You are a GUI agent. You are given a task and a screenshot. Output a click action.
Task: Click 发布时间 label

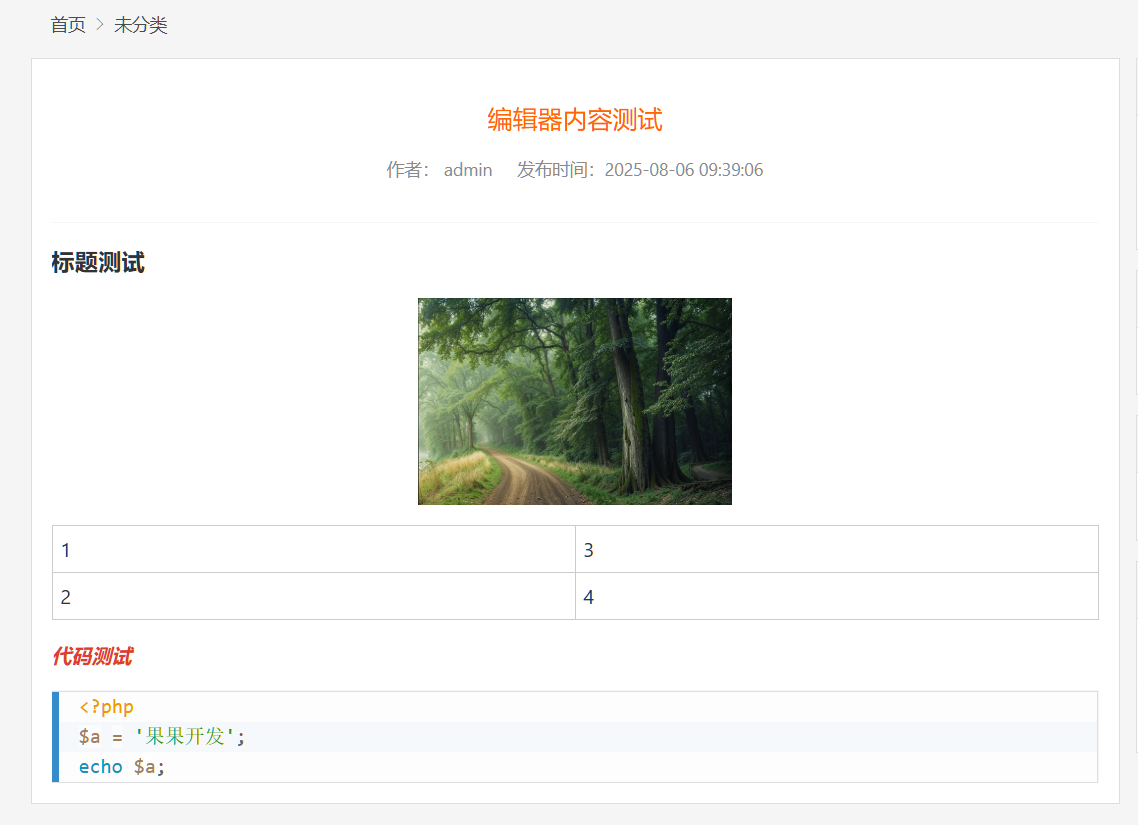point(556,170)
